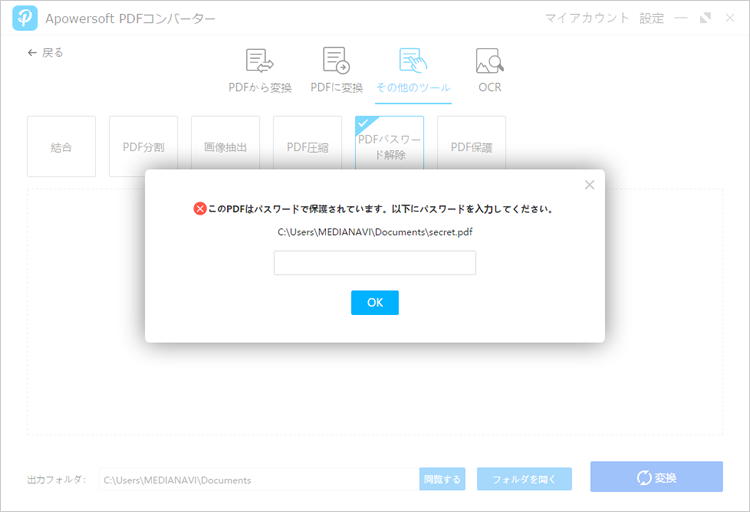
Task: Click the red error icon in the dialog
Action: coord(199,209)
